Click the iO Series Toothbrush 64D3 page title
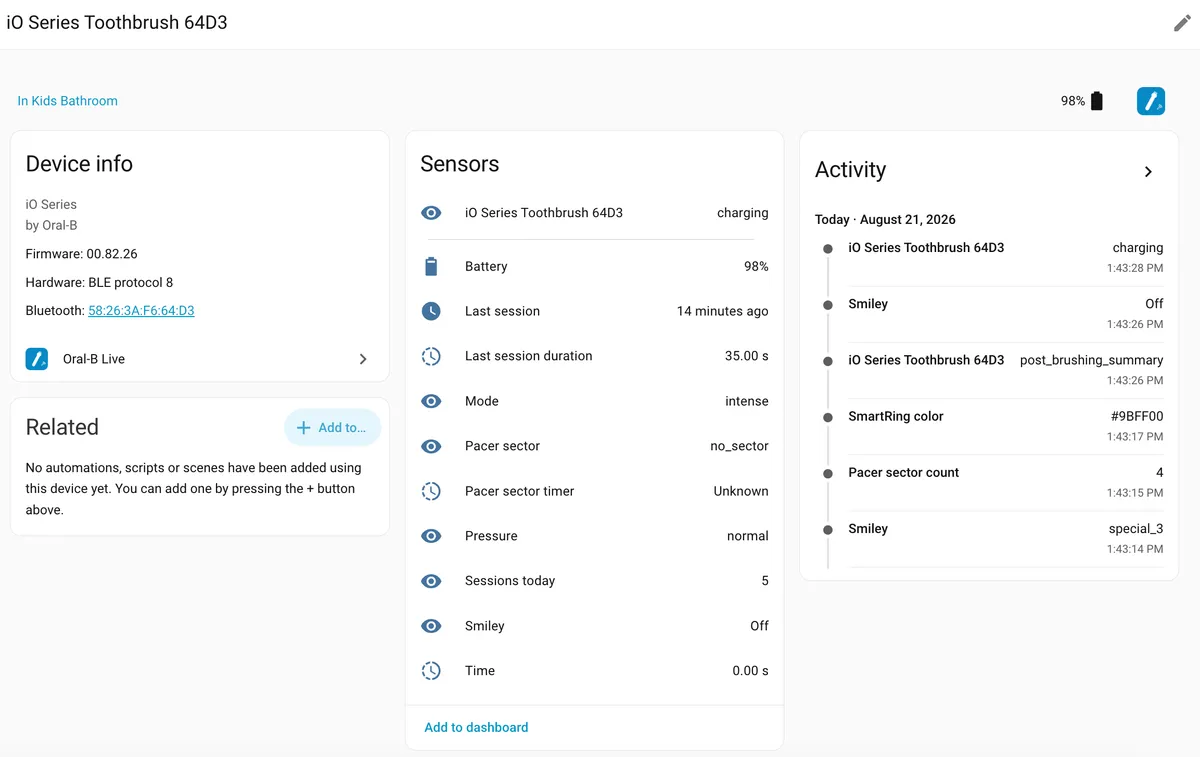The image size is (1200, 757). point(117,22)
